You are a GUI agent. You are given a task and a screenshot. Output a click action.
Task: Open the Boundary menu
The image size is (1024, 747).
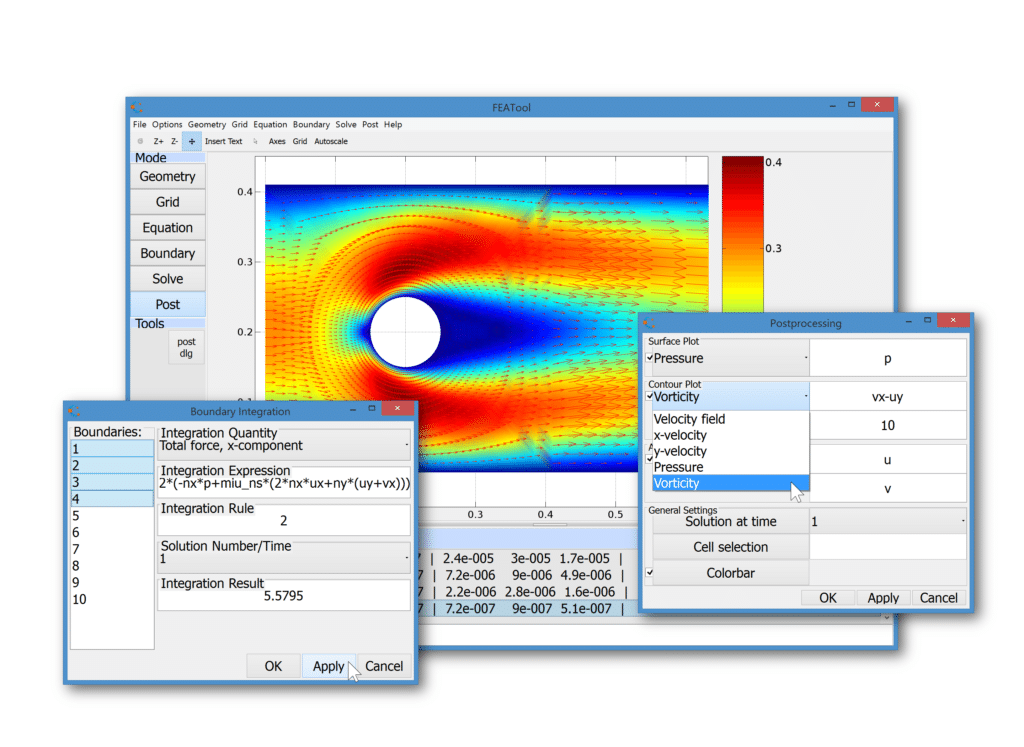point(311,124)
